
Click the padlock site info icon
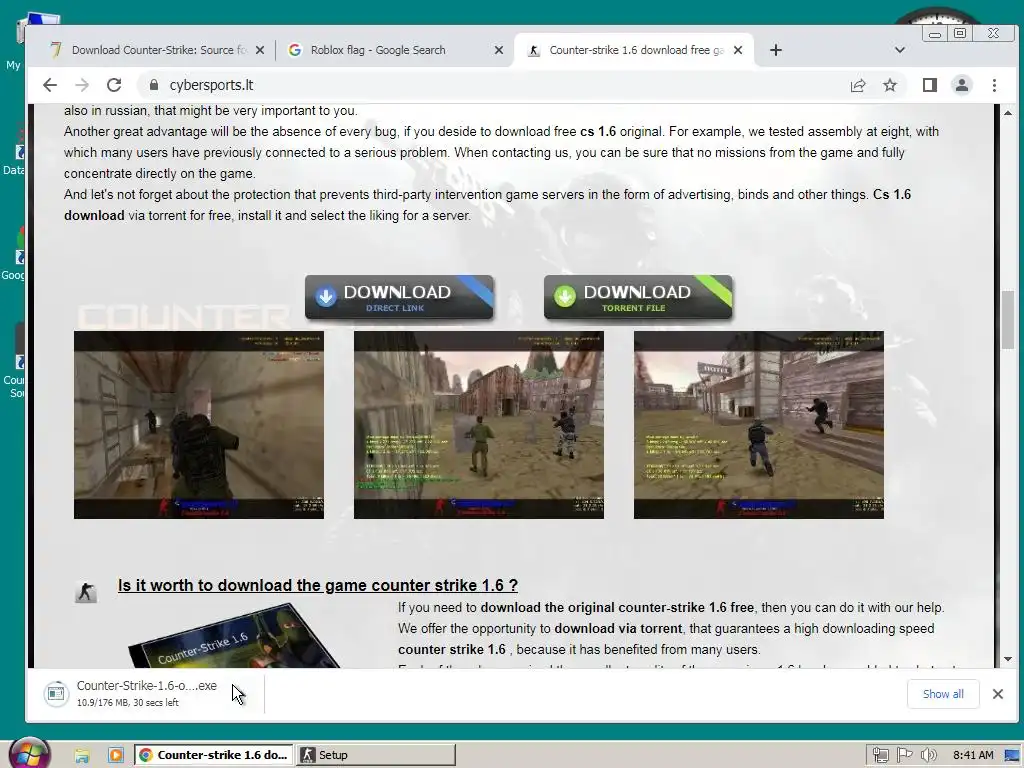tap(153, 85)
